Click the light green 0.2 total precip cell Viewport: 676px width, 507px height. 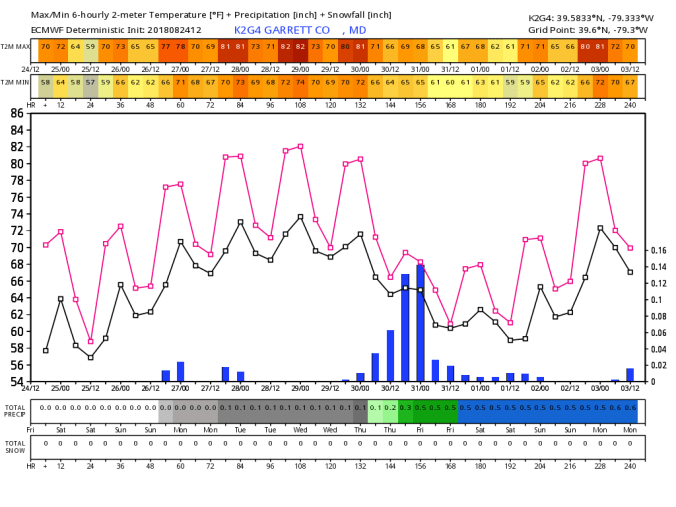390,408
